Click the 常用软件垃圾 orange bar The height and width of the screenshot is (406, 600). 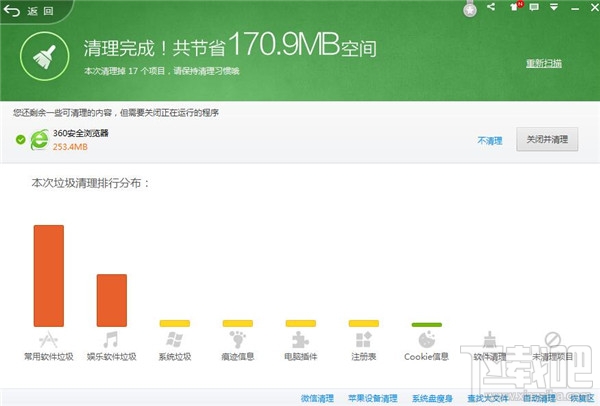[x=49, y=276]
